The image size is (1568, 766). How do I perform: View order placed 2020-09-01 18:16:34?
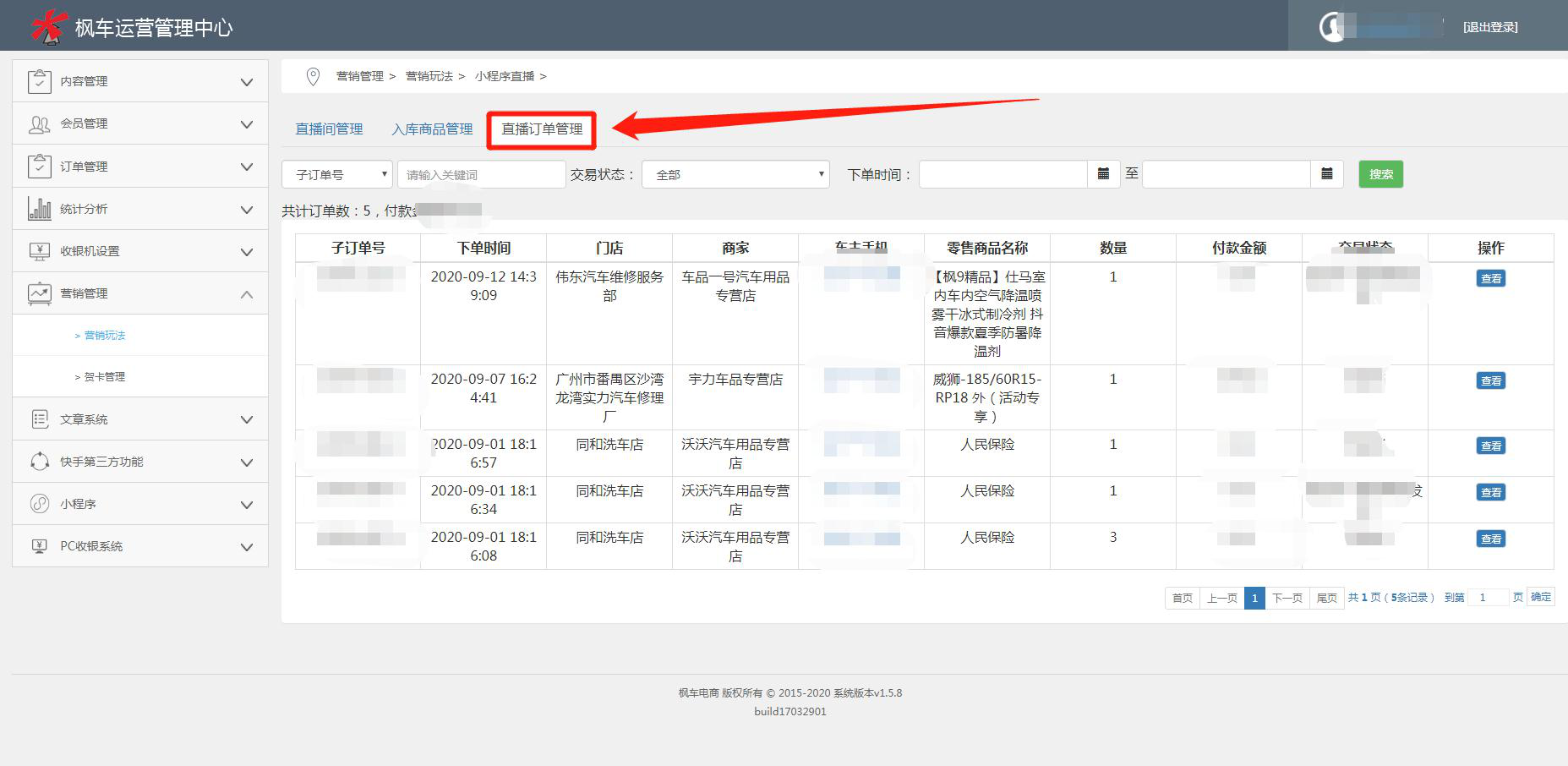coord(1491,492)
